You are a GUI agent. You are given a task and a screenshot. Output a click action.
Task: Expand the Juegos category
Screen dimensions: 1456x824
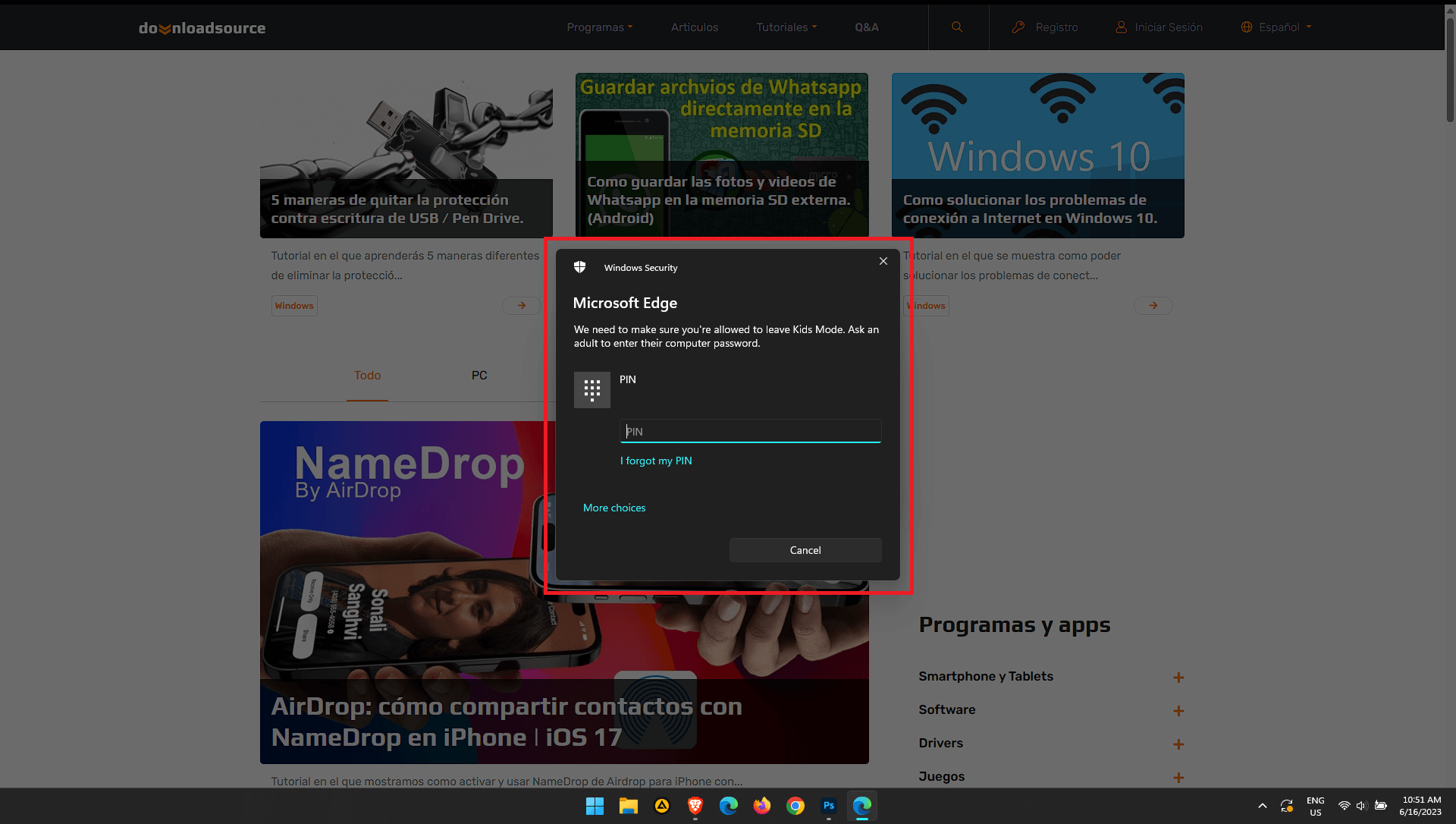1178,778
